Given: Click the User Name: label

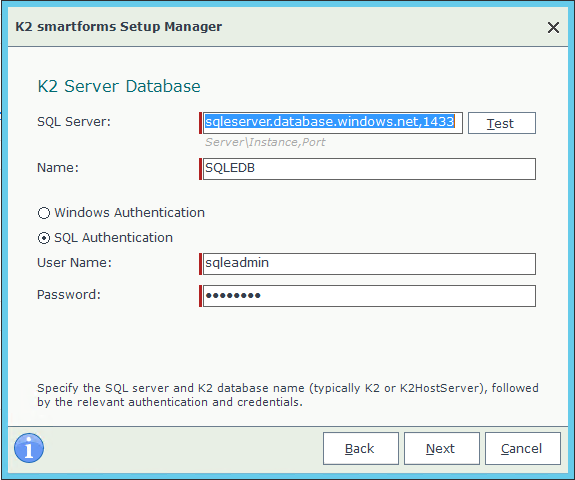Looking at the screenshot, I should click(x=74, y=263).
